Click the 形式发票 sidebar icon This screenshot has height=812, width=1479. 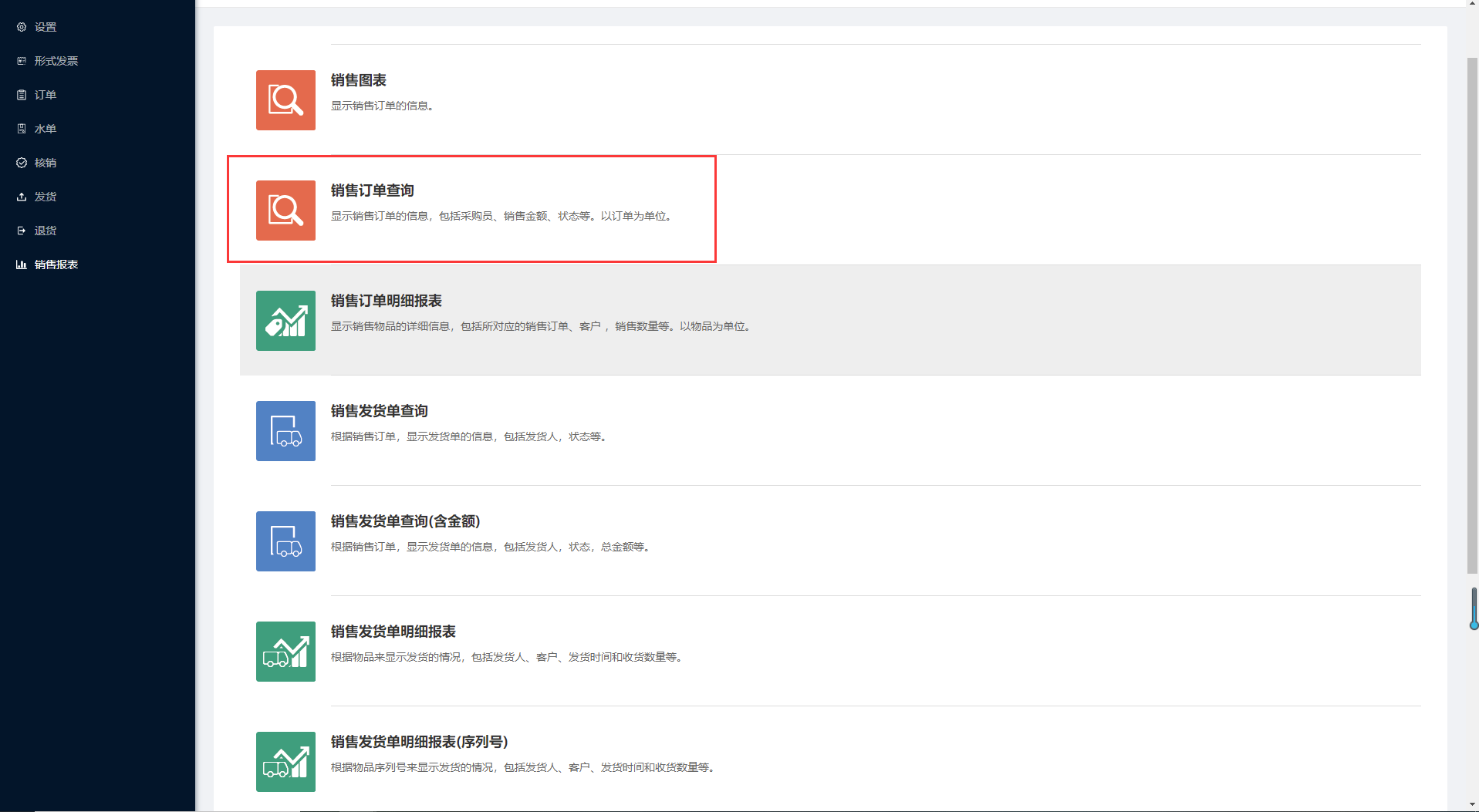(22, 61)
